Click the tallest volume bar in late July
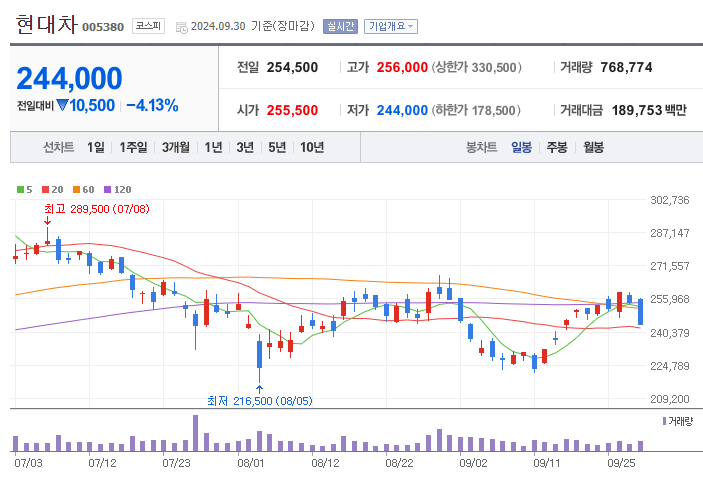The height and width of the screenshot is (477, 703). tap(195, 433)
